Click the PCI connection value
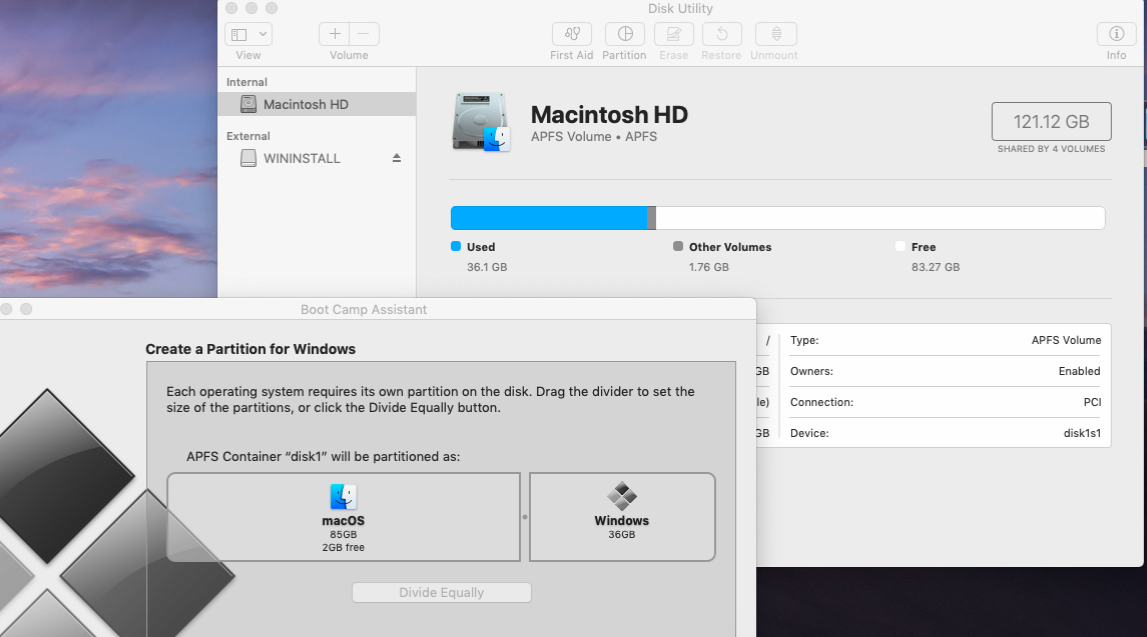 [1092, 402]
